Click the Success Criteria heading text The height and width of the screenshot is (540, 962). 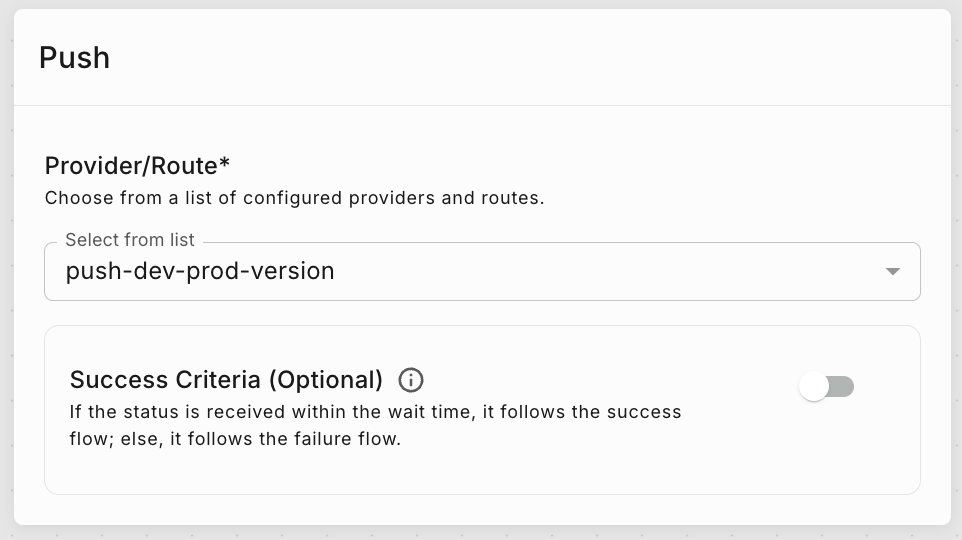[x=166, y=380]
